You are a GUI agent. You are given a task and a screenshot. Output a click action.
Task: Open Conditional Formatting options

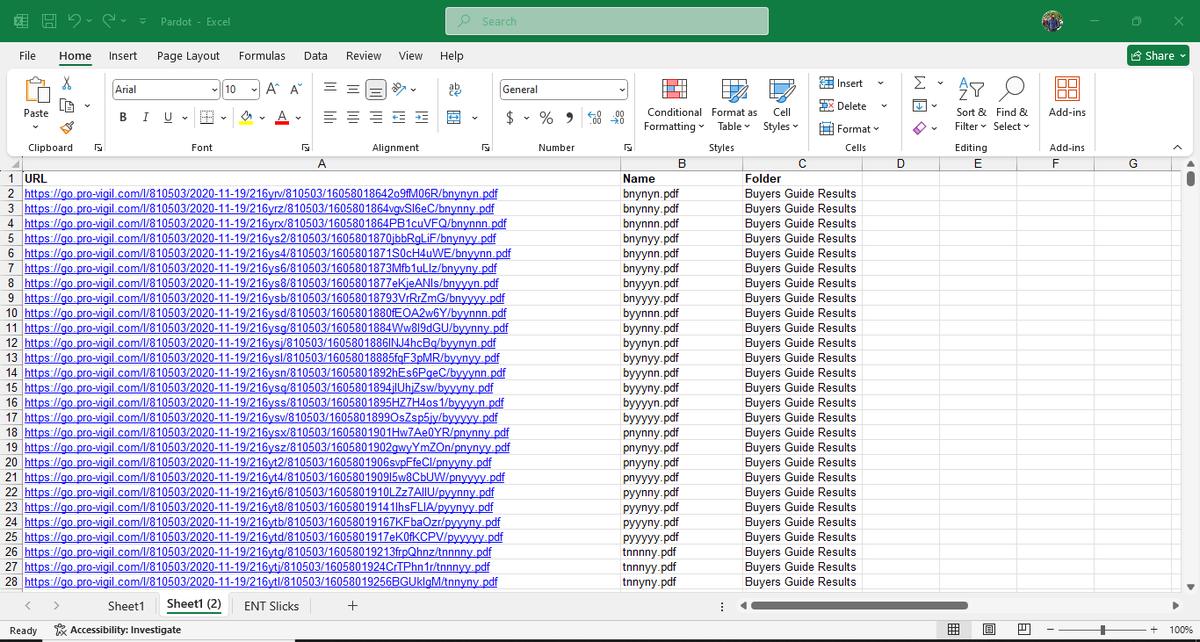[673, 104]
